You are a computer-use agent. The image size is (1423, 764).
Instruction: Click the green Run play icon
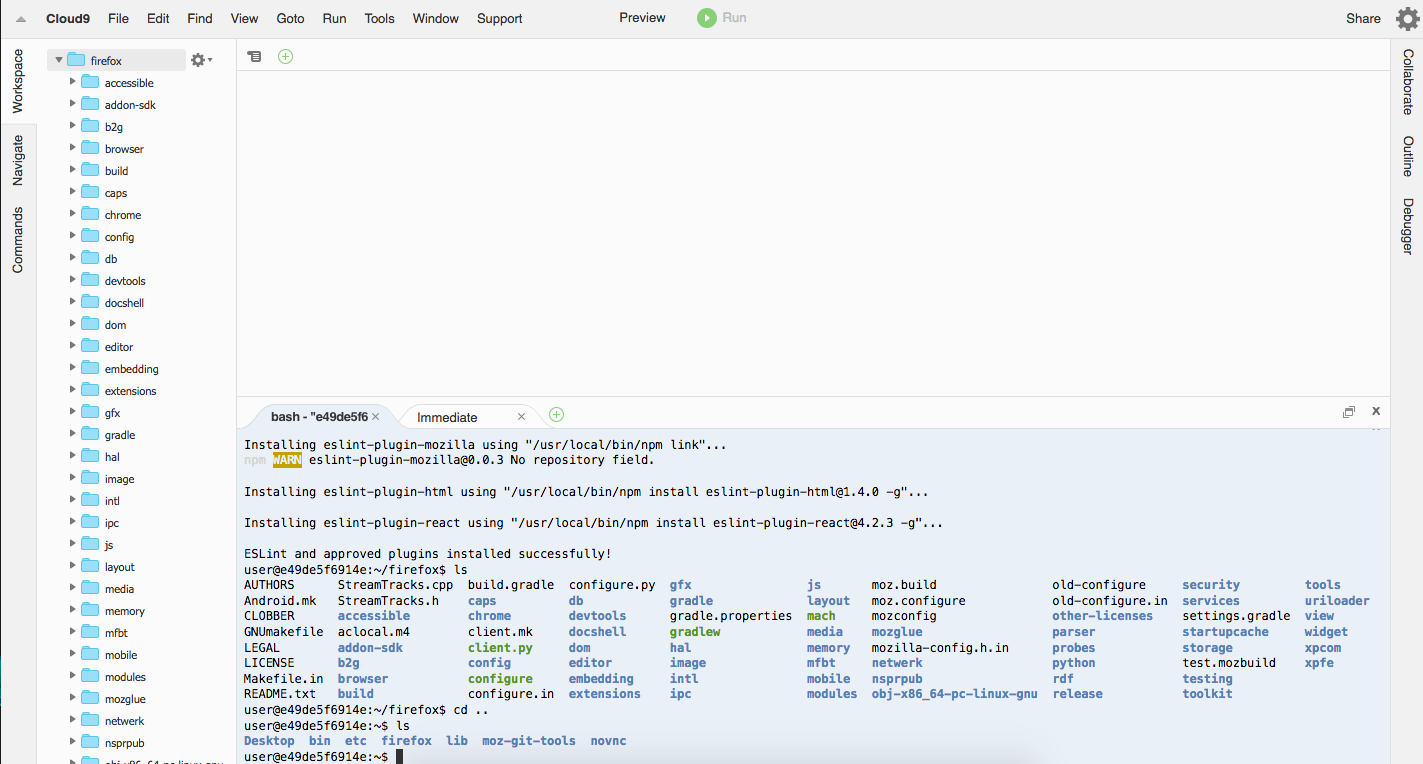[707, 18]
